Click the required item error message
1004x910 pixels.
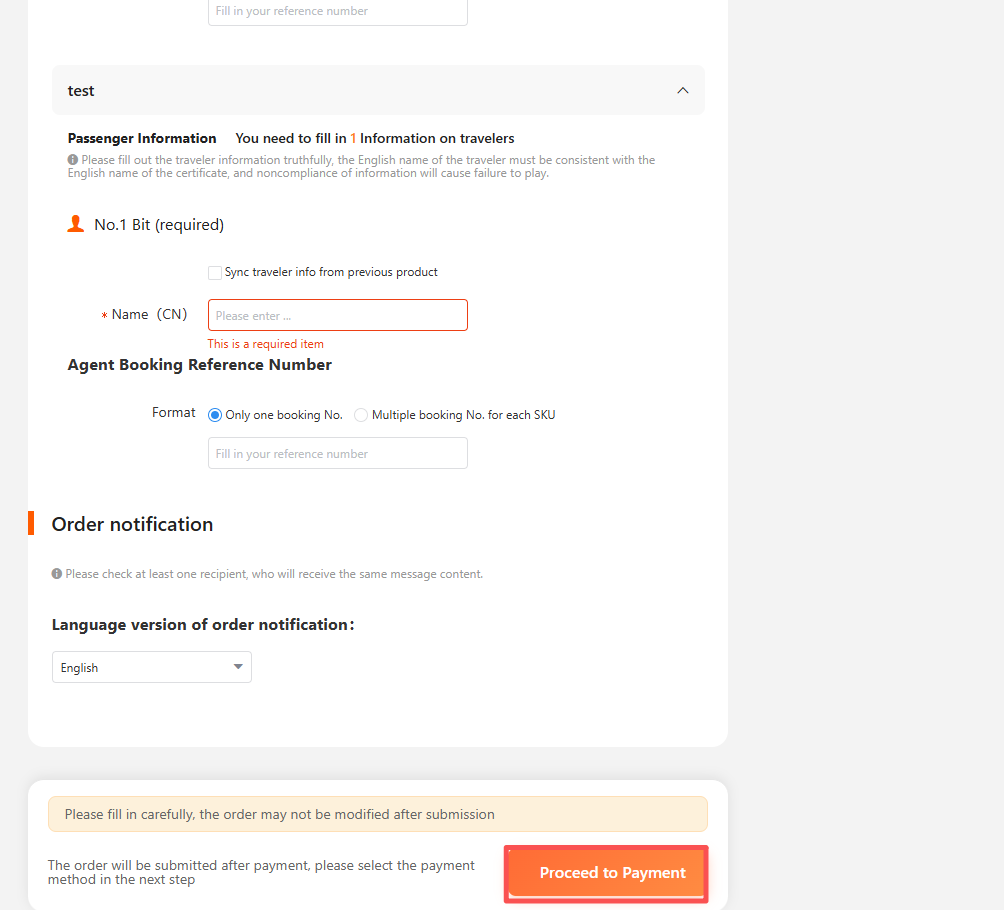266,344
